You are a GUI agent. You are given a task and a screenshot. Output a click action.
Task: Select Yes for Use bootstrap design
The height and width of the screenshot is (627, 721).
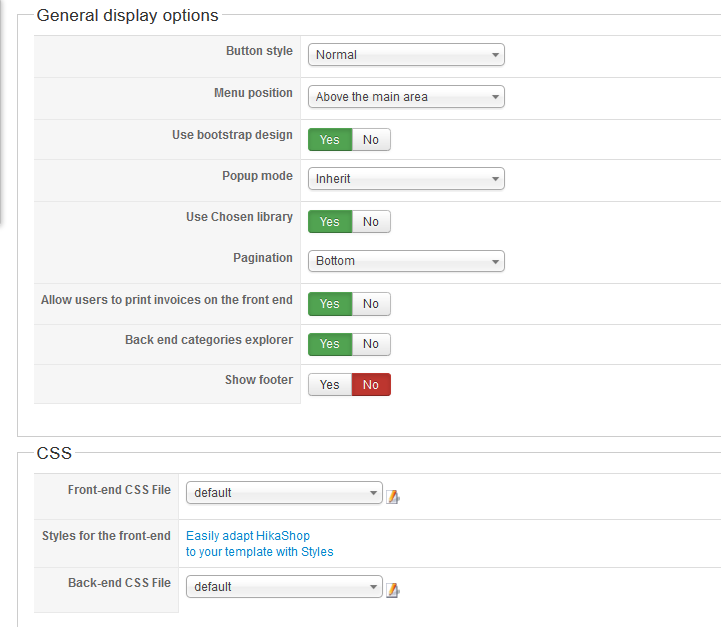click(x=330, y=140)
